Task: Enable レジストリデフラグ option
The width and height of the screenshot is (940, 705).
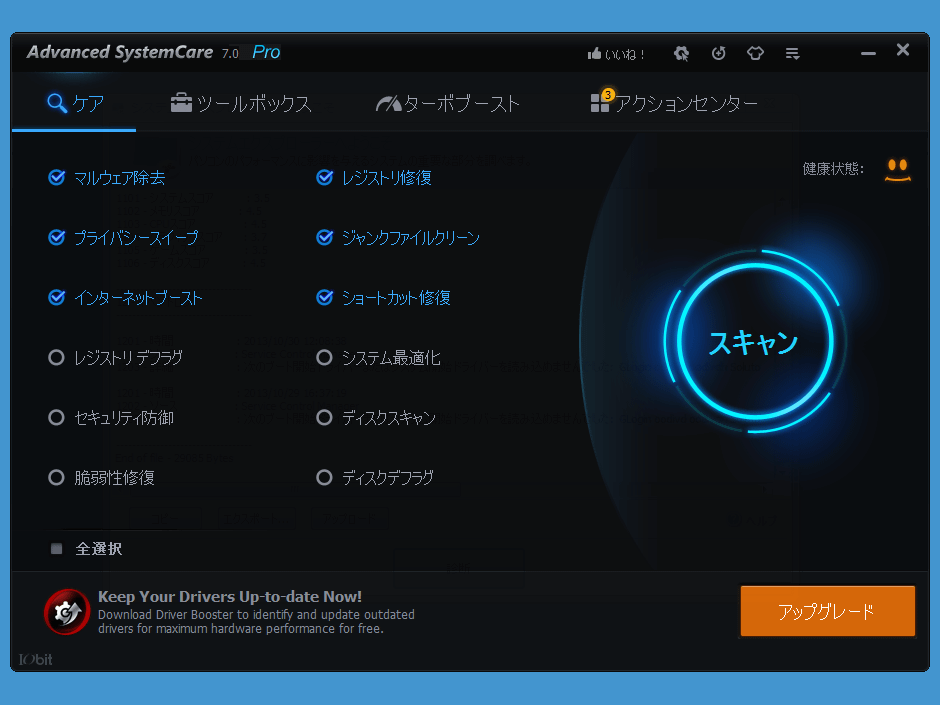Action: click(x=56, y=358)
